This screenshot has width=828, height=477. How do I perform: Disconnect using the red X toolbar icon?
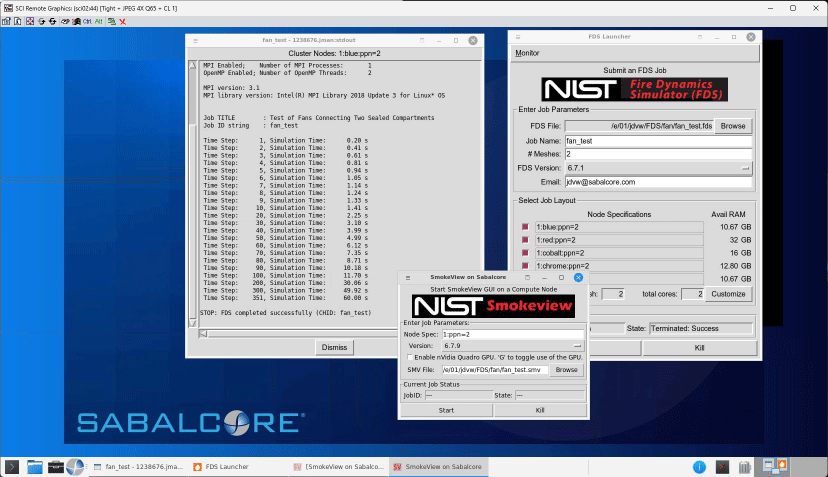point(123,21)
